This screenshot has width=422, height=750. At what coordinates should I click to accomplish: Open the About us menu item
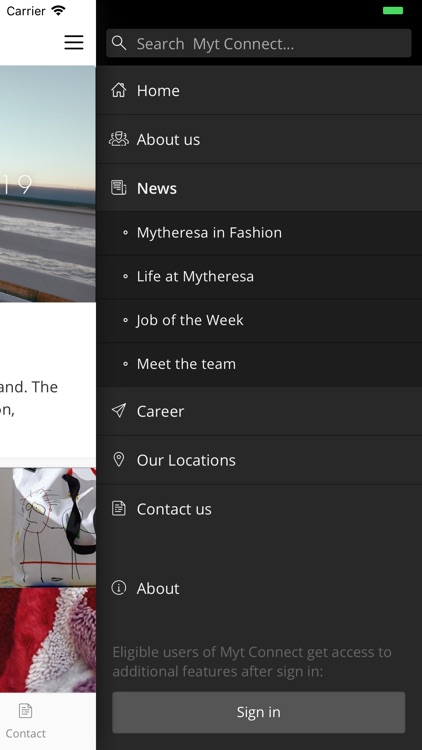[259, 139]
